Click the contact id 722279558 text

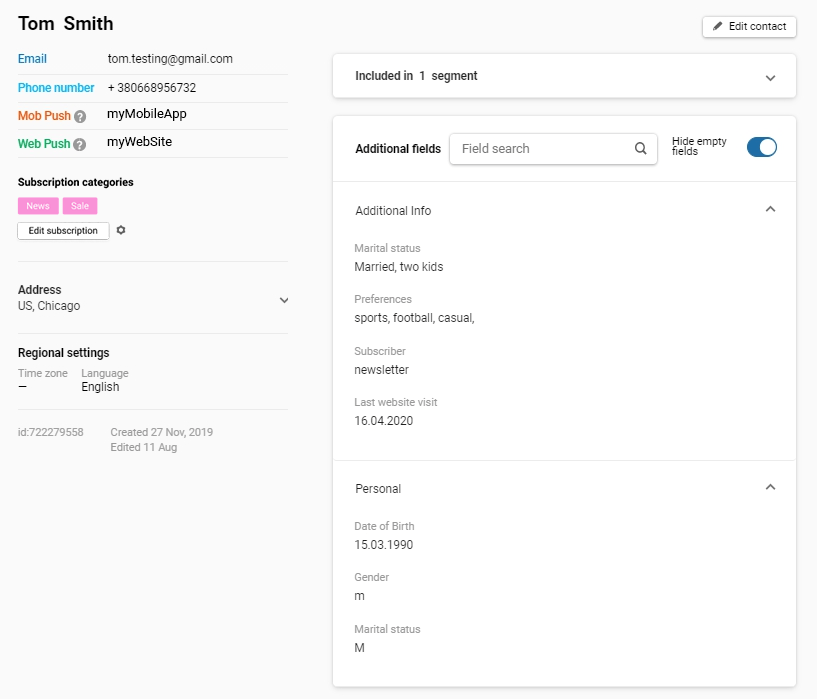51,433
